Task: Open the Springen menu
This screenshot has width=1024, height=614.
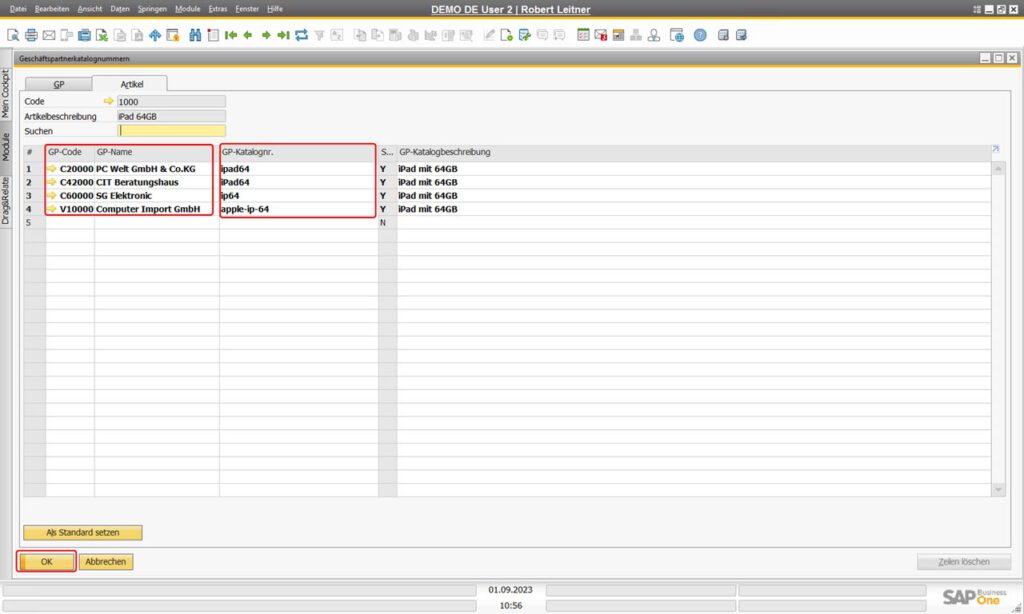Action: pyautogui.click(x=152, y=9)
